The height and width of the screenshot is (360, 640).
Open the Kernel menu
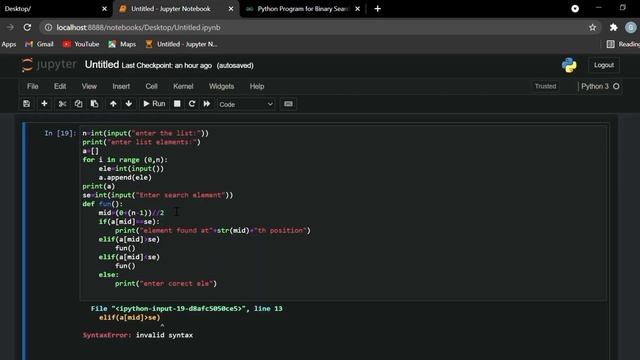[183, 87]
